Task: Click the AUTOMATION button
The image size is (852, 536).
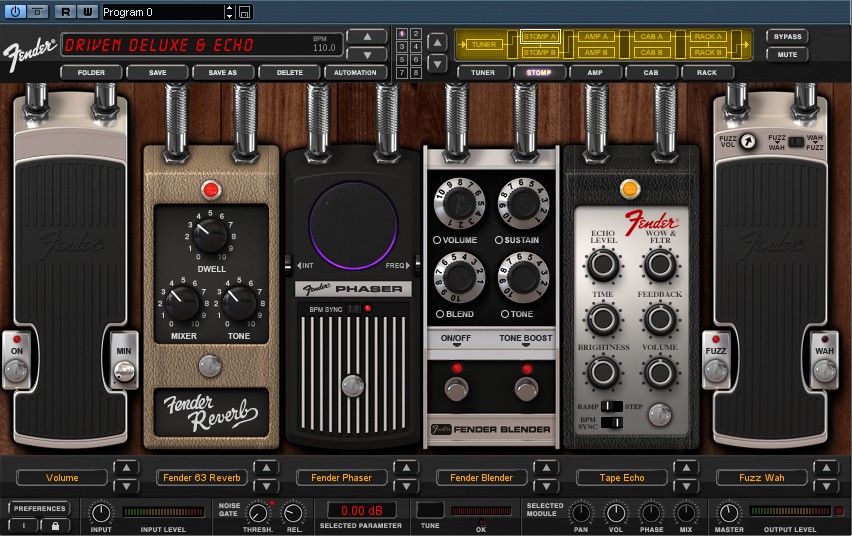Action: [x=355, y=72]
